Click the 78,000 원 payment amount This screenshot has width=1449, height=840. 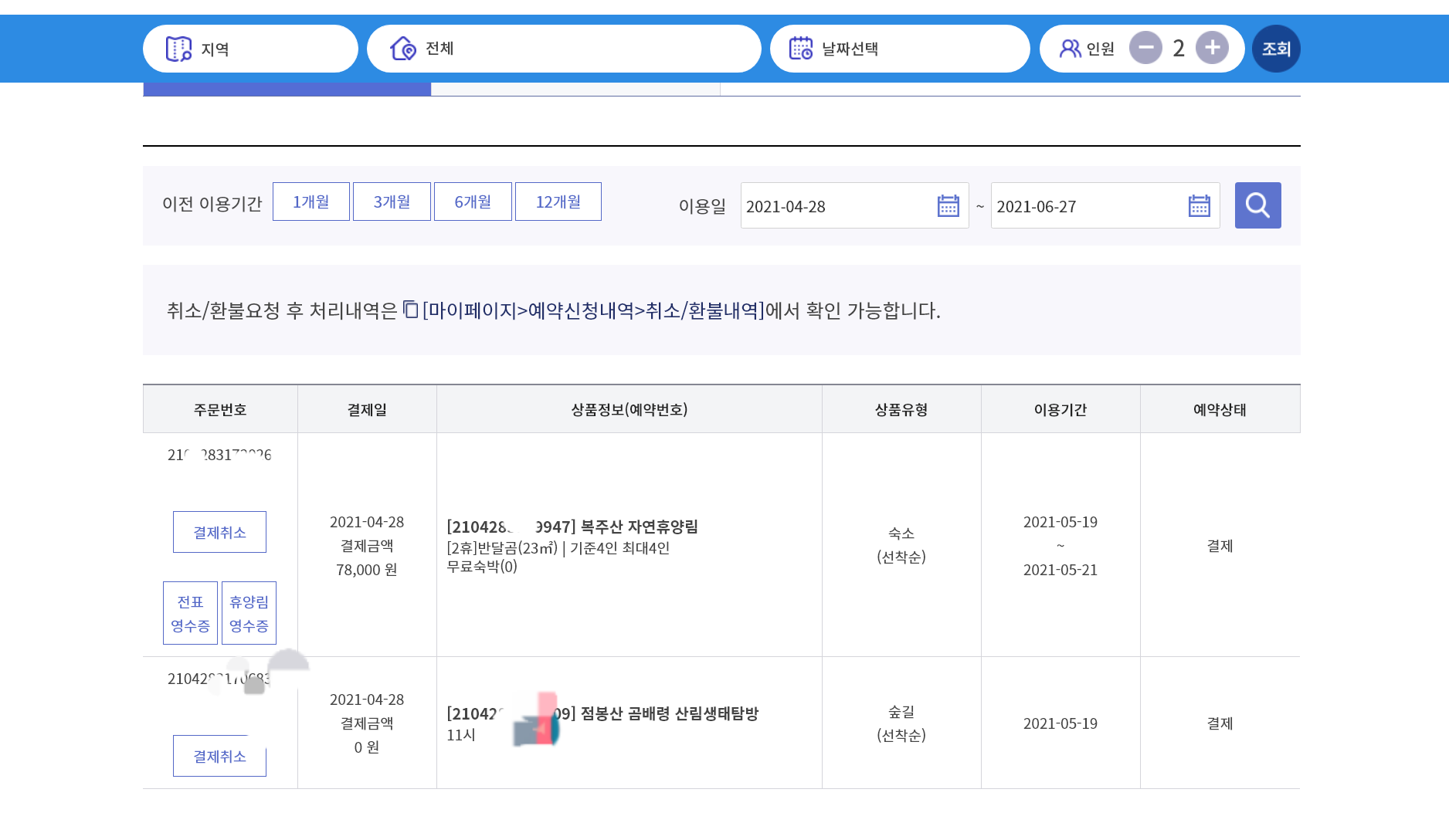367,570
